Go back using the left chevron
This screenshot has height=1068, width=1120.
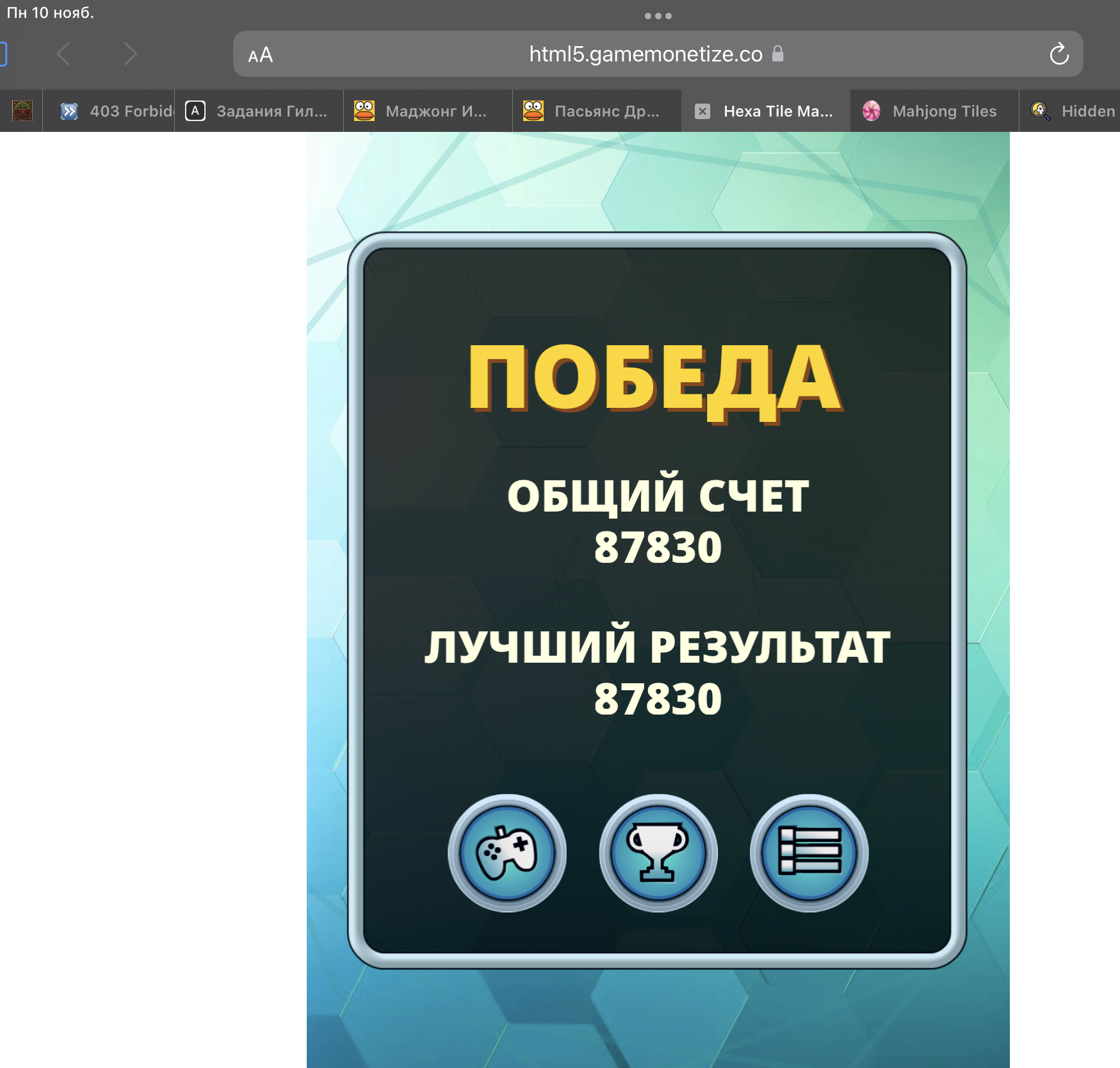pyautogui.click(x=63, y=54)
